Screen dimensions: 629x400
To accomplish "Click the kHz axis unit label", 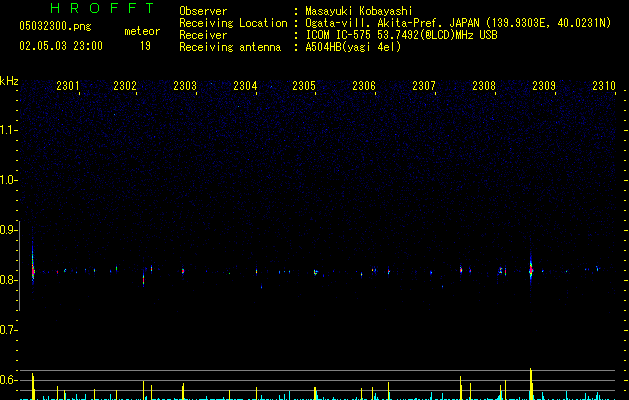I will click(9, 81).
